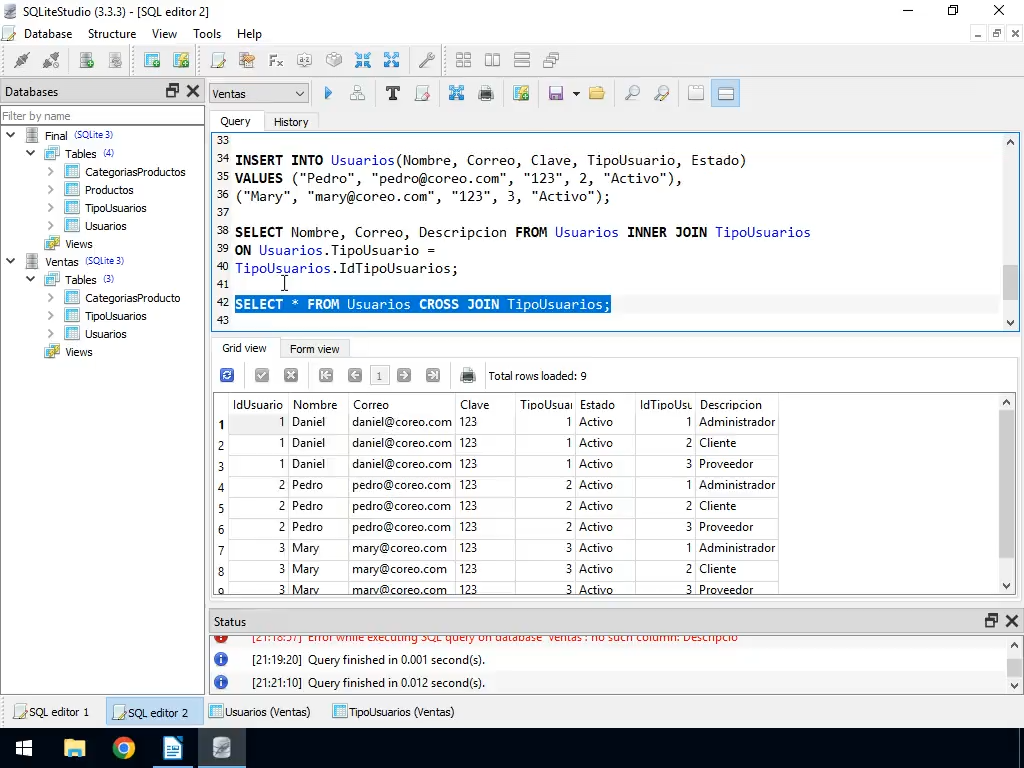Collapse the Final database tree node
Viewport: 1024px width, 768px height.
[11, 135]
